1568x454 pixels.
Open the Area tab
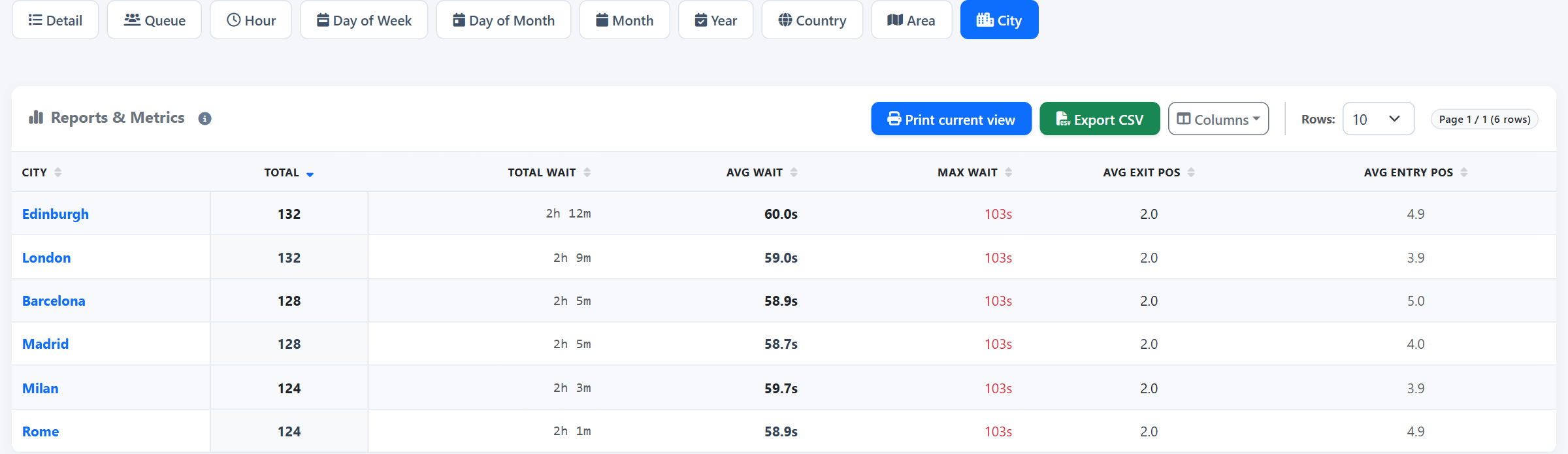[911, 20]
